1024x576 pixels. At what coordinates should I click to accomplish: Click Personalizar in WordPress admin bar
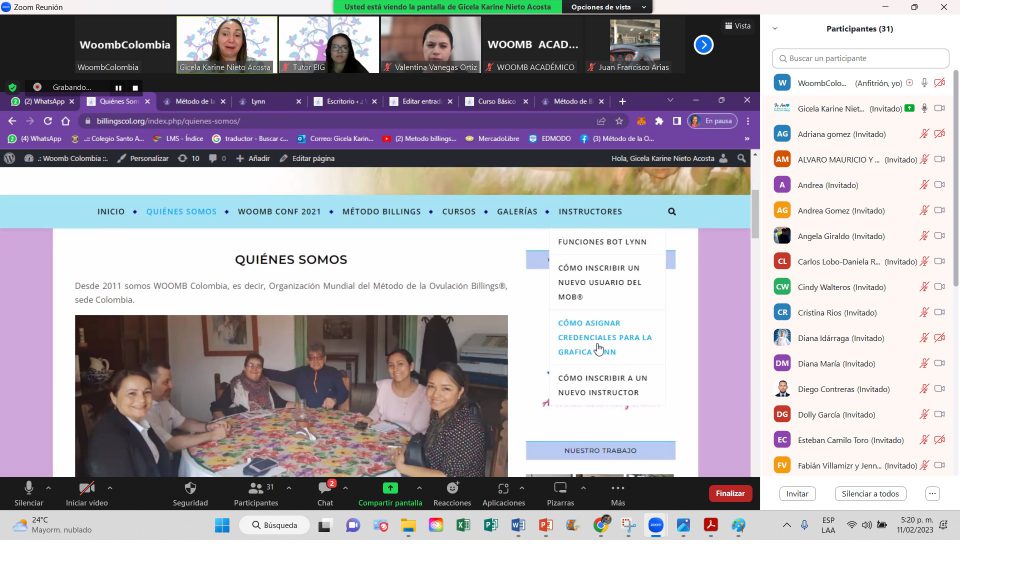coord(143,158)
